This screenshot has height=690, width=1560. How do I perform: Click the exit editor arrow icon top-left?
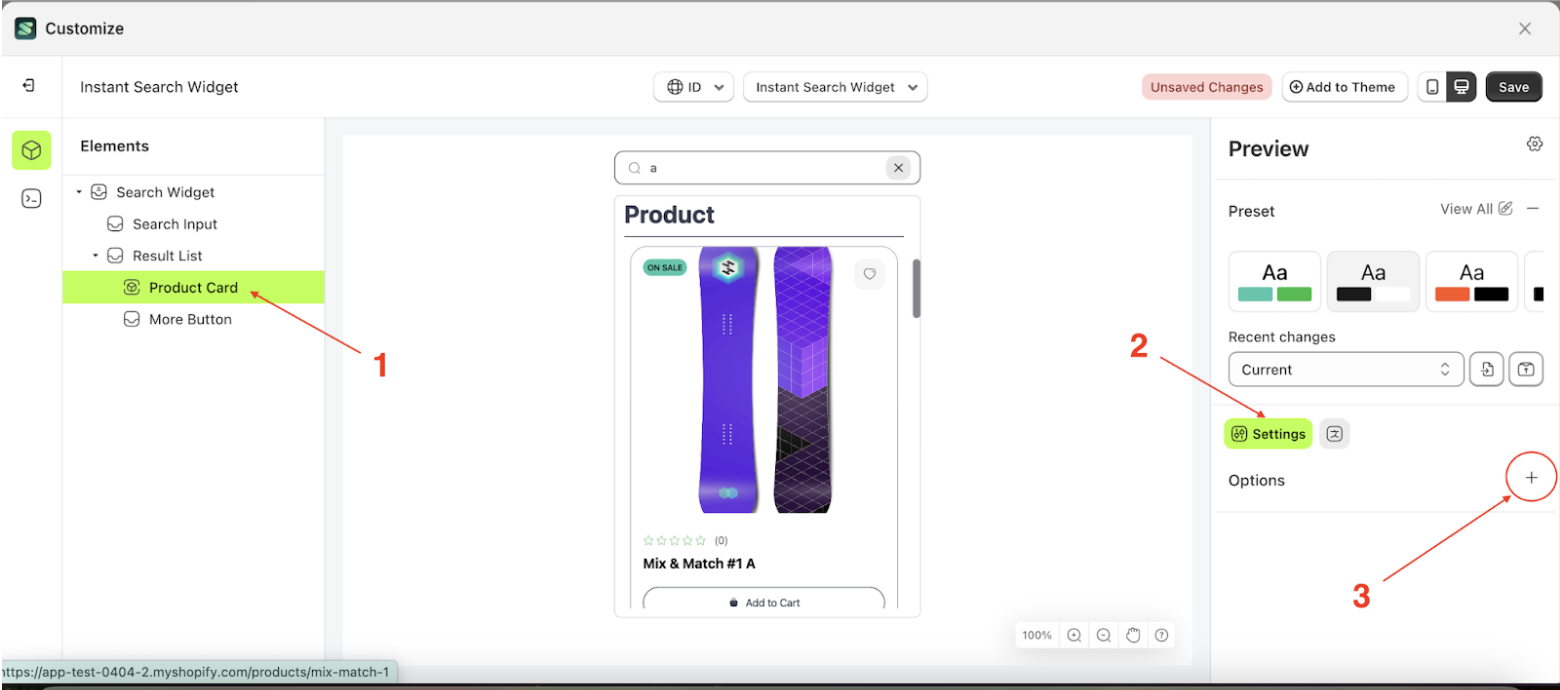(31, 86)
